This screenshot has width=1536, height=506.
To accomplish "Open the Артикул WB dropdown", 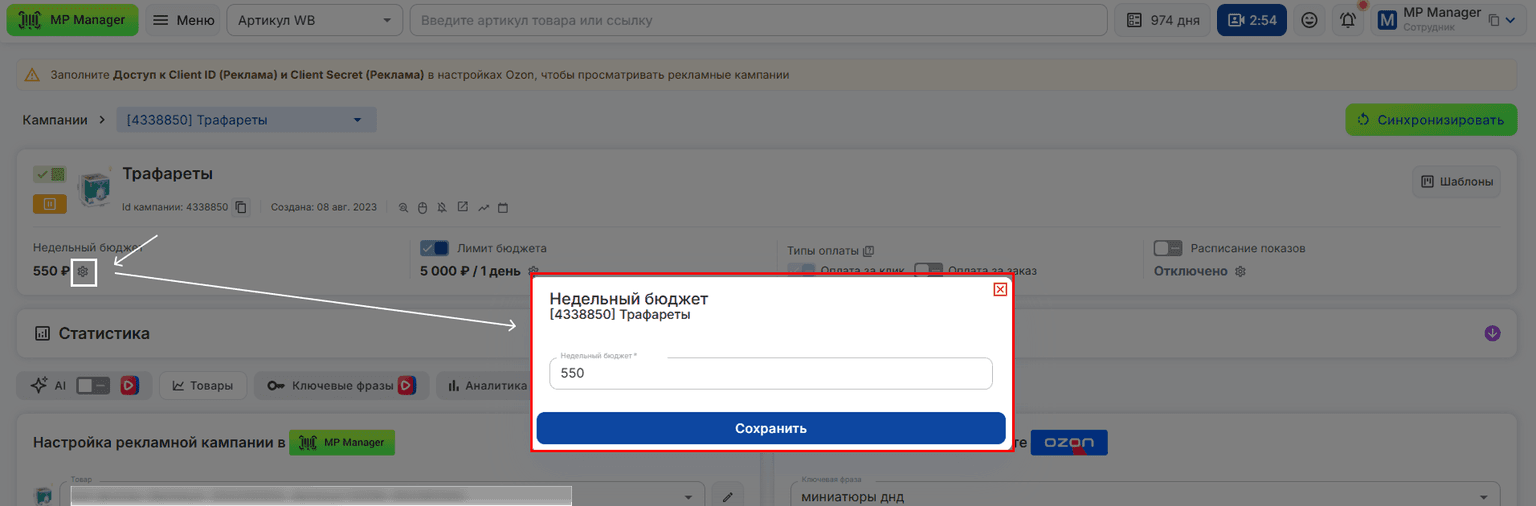I will [x=315, y=20].
